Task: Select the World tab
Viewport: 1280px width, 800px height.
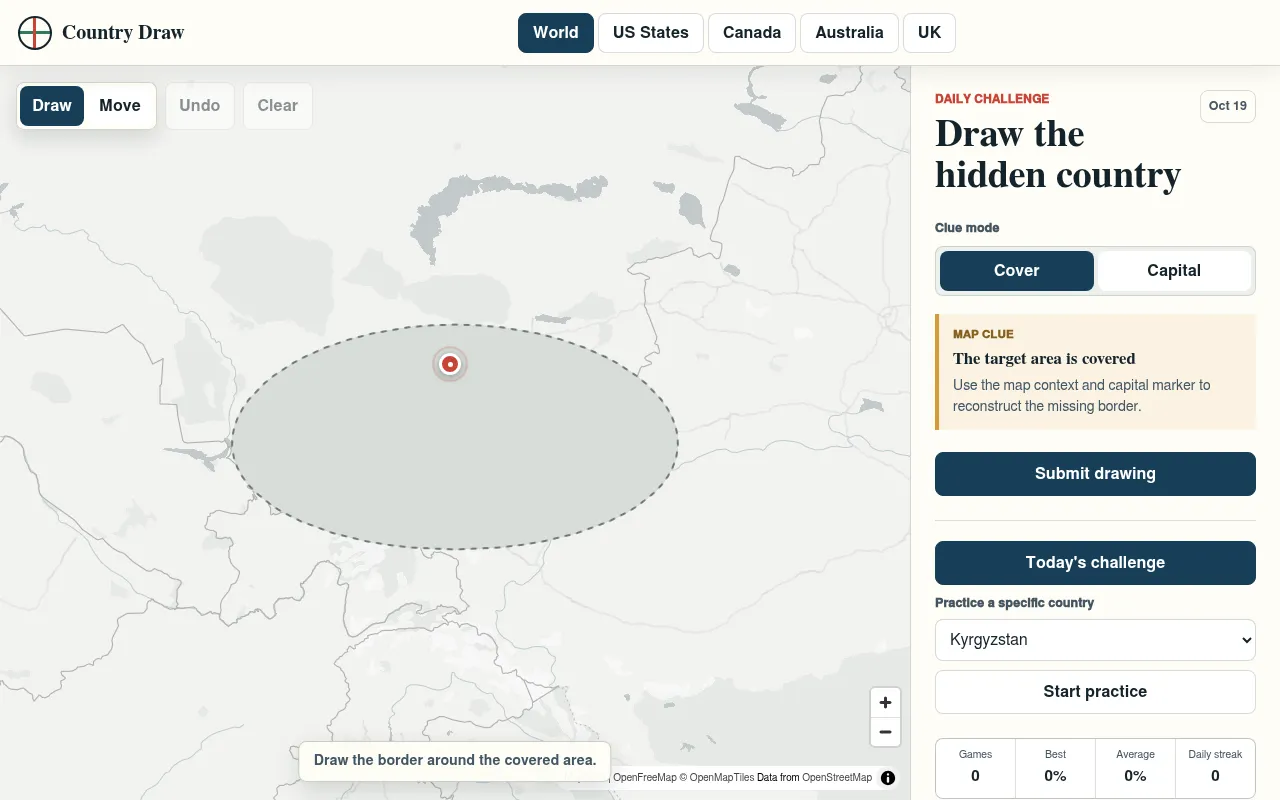Action: point(556,33)
